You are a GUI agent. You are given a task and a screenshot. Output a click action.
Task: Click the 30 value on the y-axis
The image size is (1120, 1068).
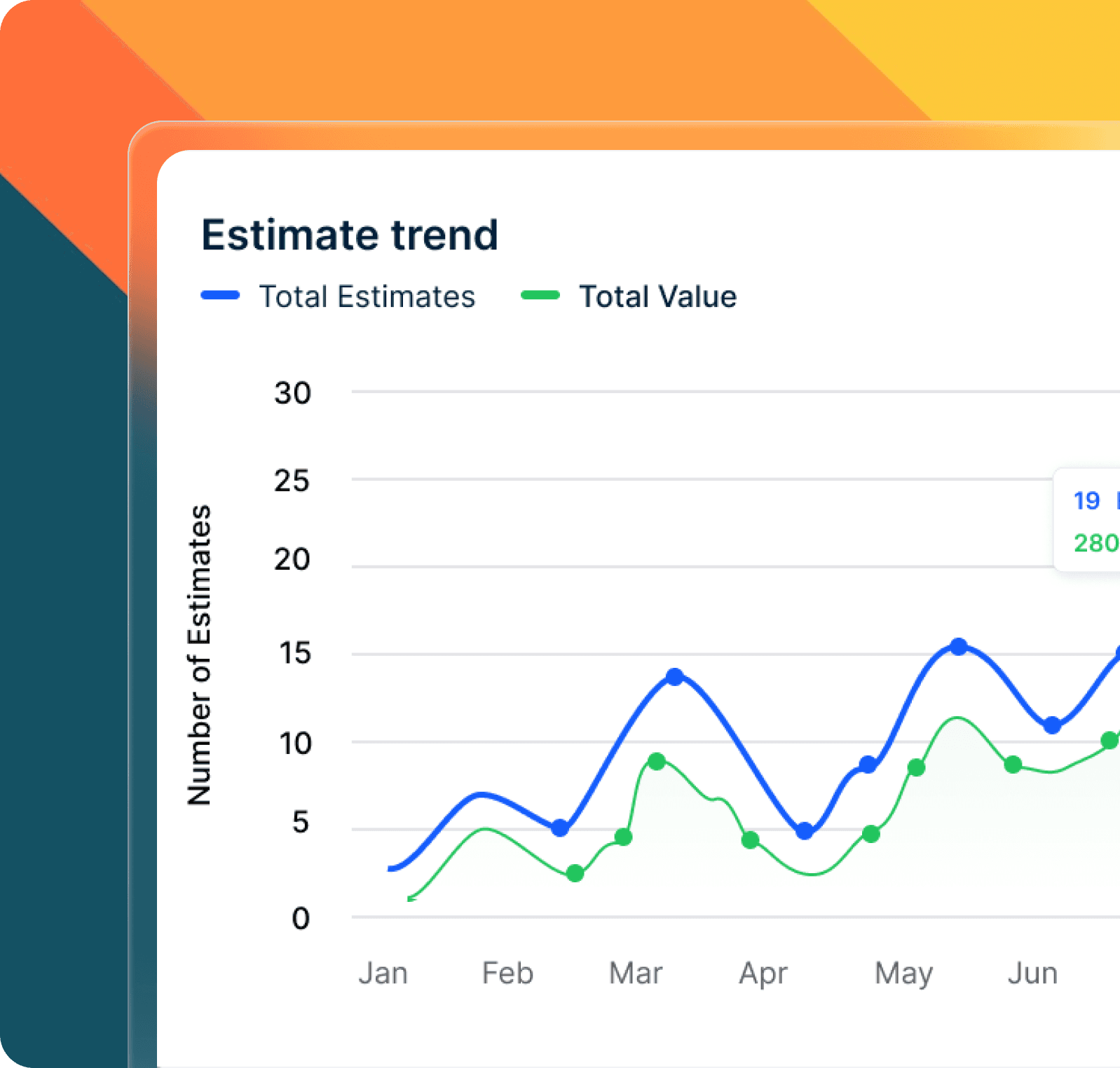[x=293, y=393]
